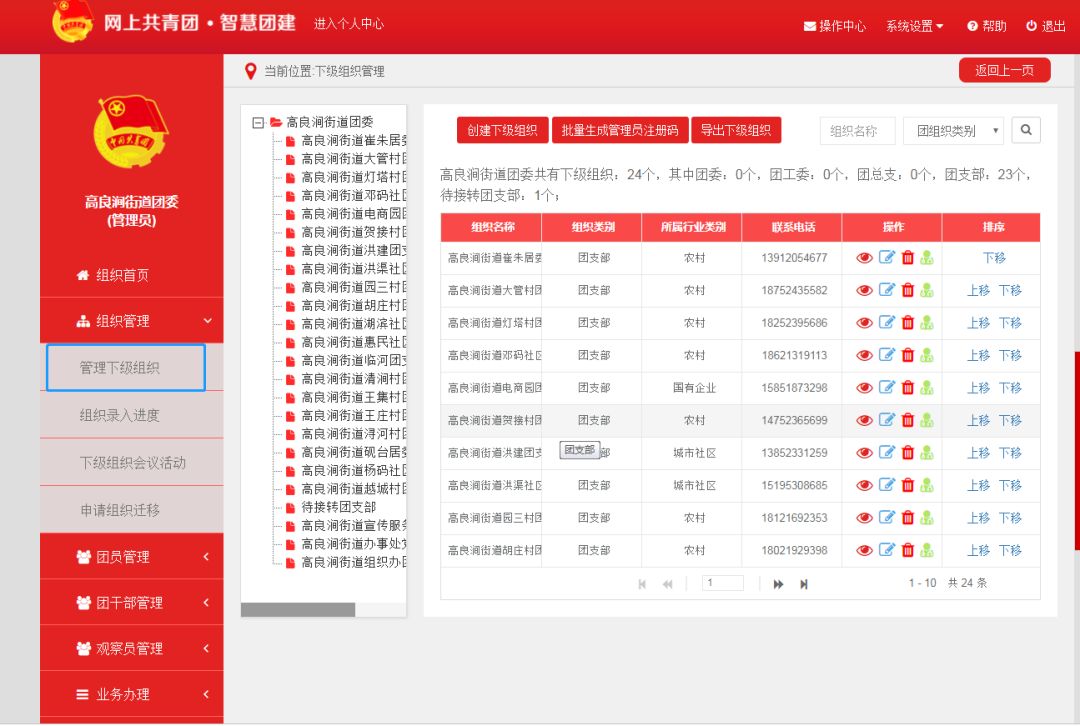
Task: Open administrator icon for row 18252395686
Action: [x=927, y=322]
